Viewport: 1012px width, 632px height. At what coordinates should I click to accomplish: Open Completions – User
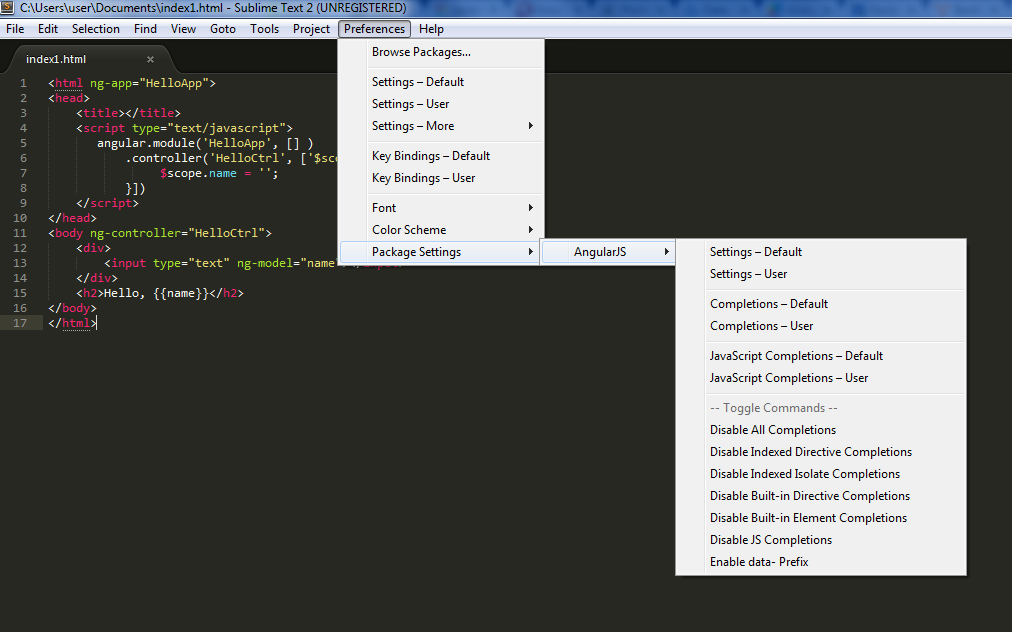(x=821, y=325)
